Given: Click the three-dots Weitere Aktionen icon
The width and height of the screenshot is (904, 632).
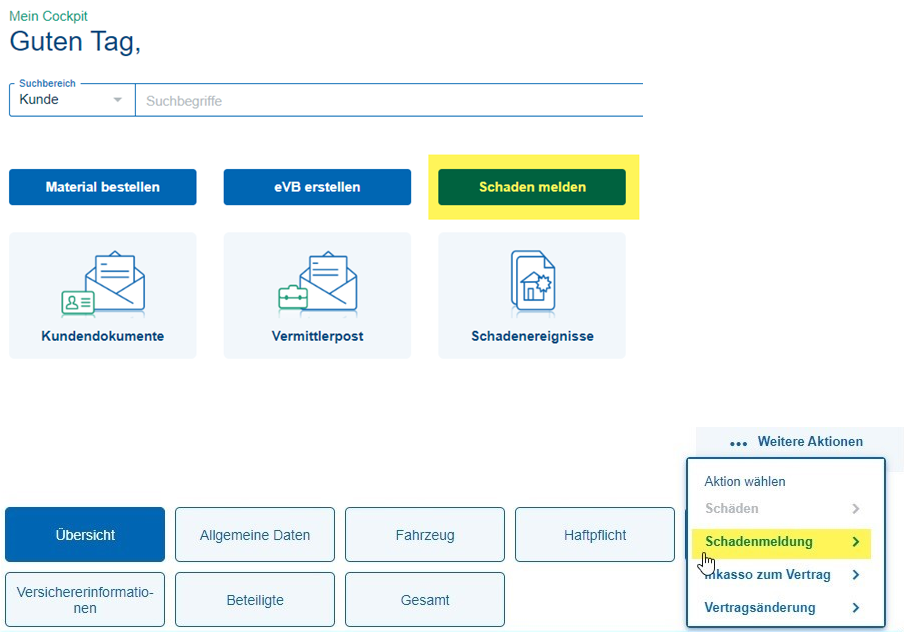Looking at the screenshot, I should [739, 442].
